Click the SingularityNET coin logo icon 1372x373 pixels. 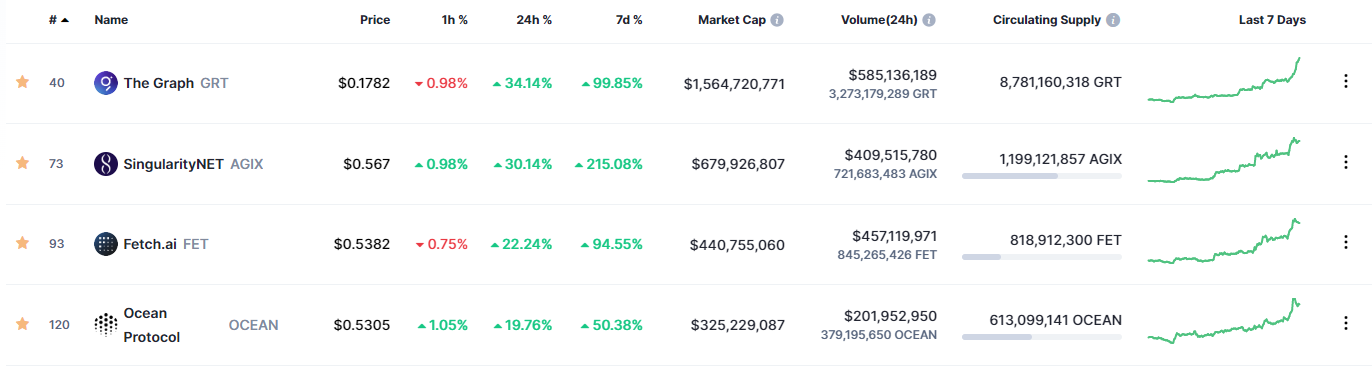(105, 163)
